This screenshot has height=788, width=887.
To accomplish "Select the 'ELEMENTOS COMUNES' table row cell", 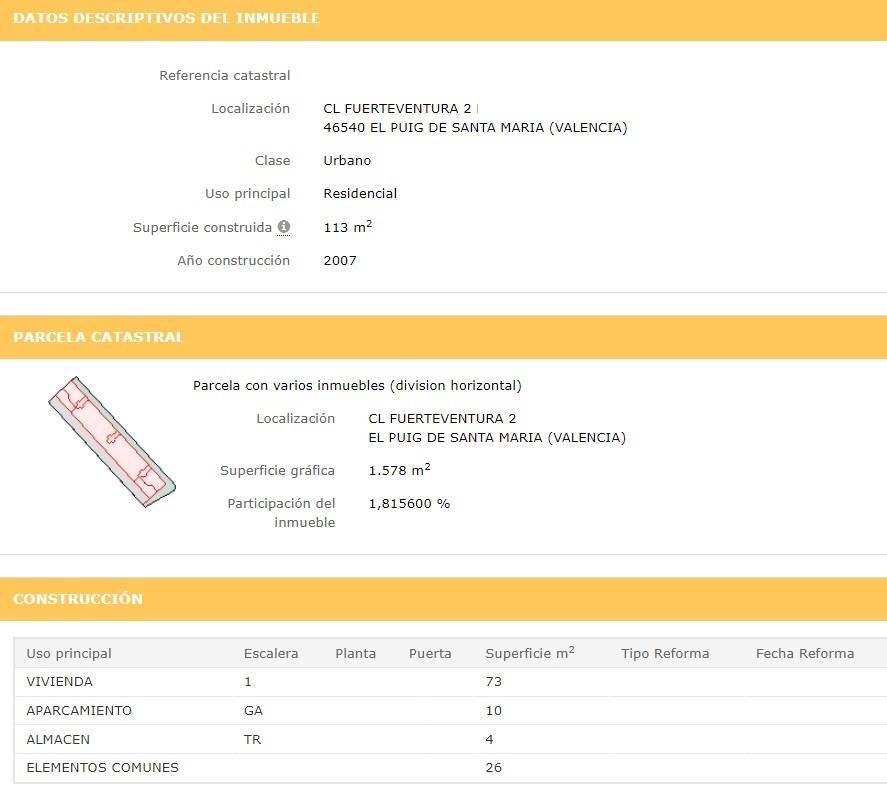I will pos(102,768).
